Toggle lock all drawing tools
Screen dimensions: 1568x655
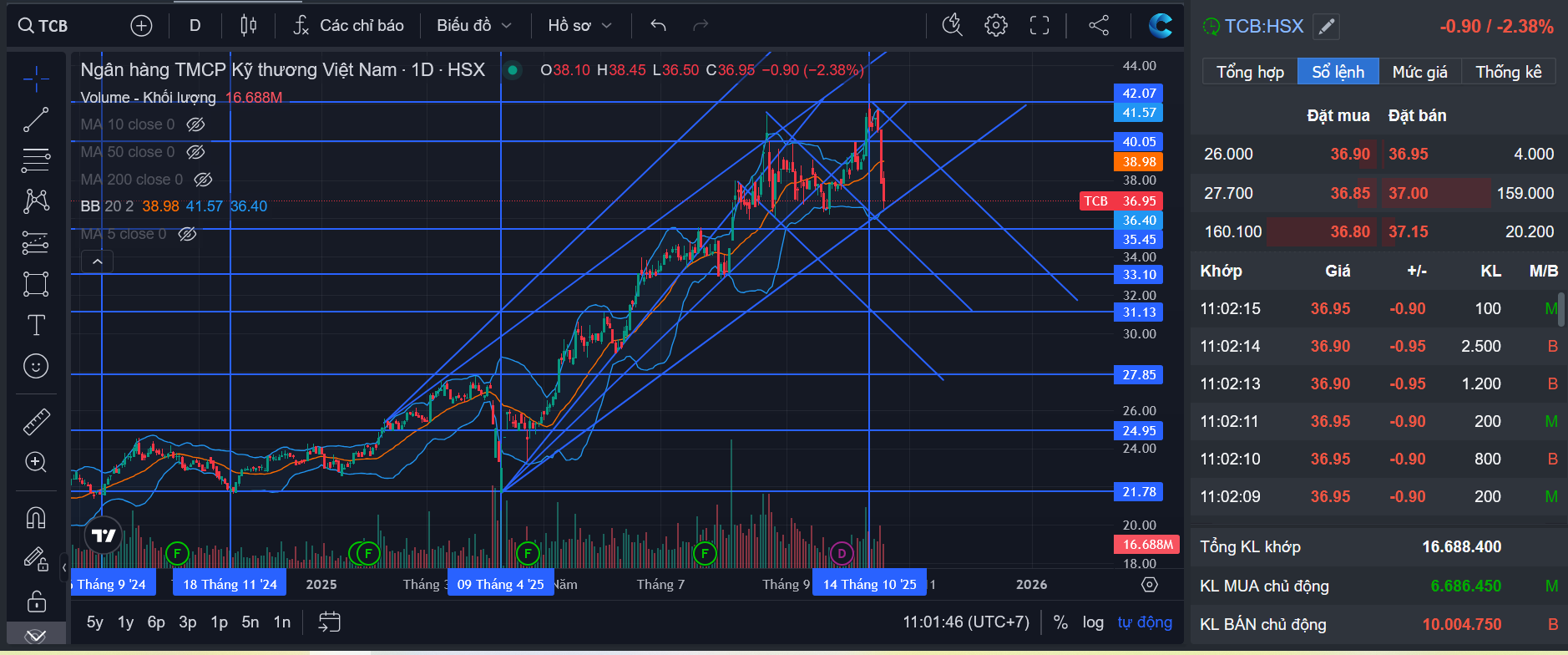click(36, 601)
